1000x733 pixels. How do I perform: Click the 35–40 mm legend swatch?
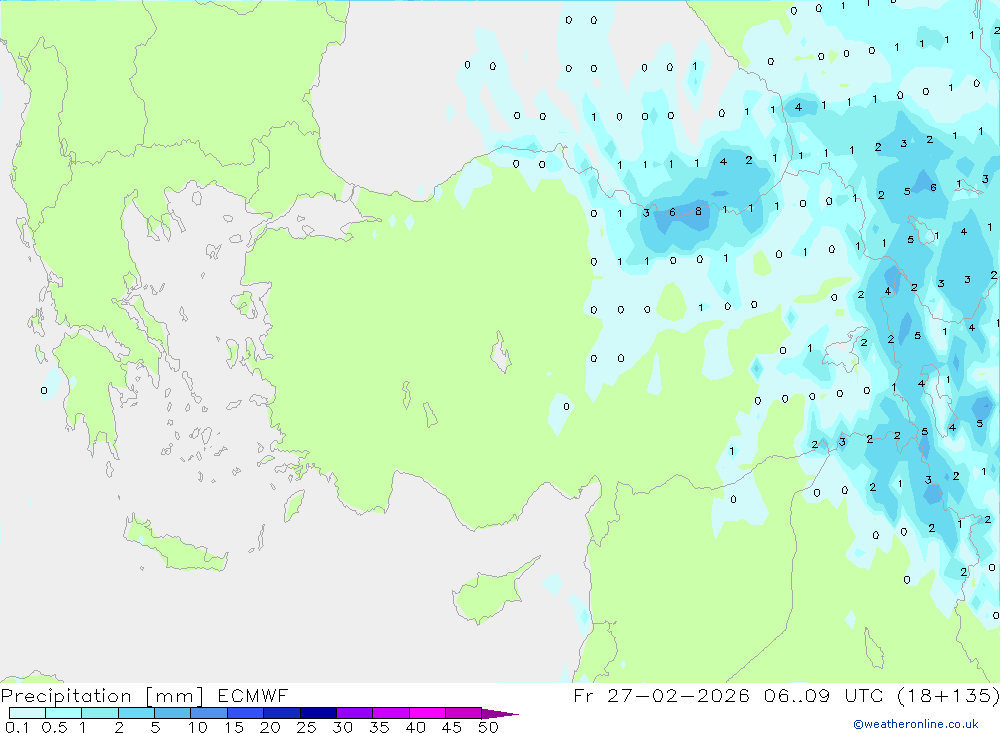[390, 713]
